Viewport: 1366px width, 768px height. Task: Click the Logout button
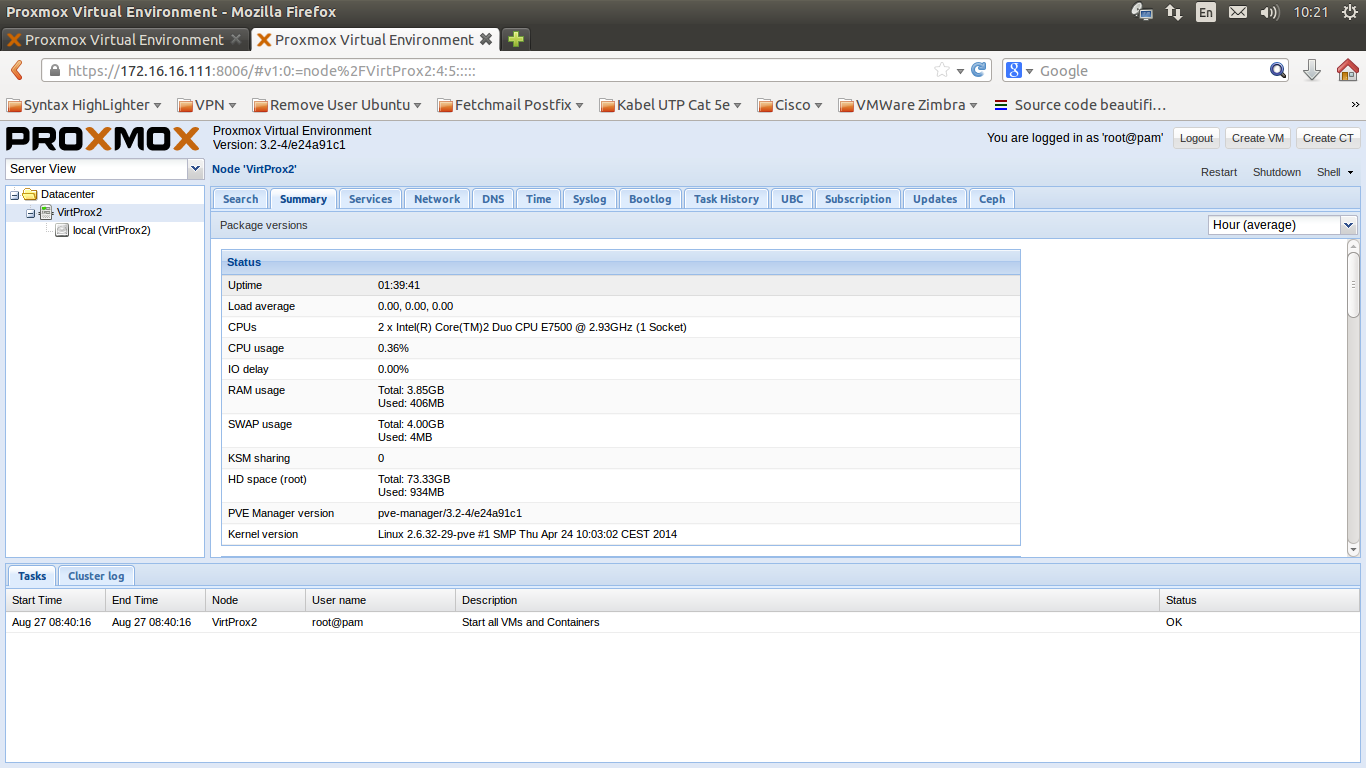[1196, 138]
